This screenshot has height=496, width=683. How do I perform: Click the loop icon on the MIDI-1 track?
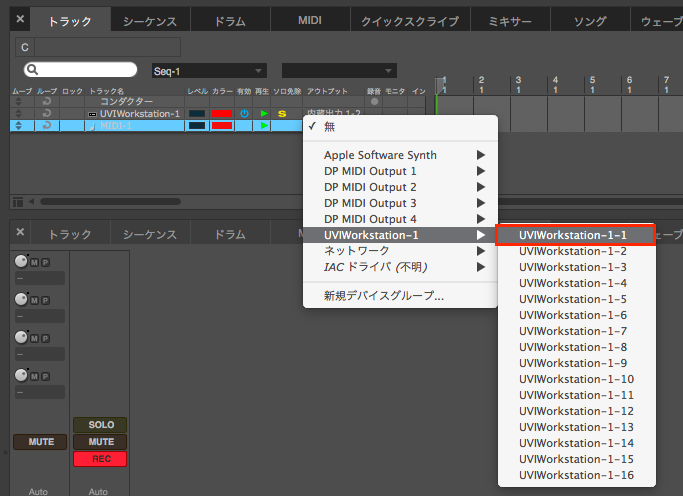coord(47,126)
